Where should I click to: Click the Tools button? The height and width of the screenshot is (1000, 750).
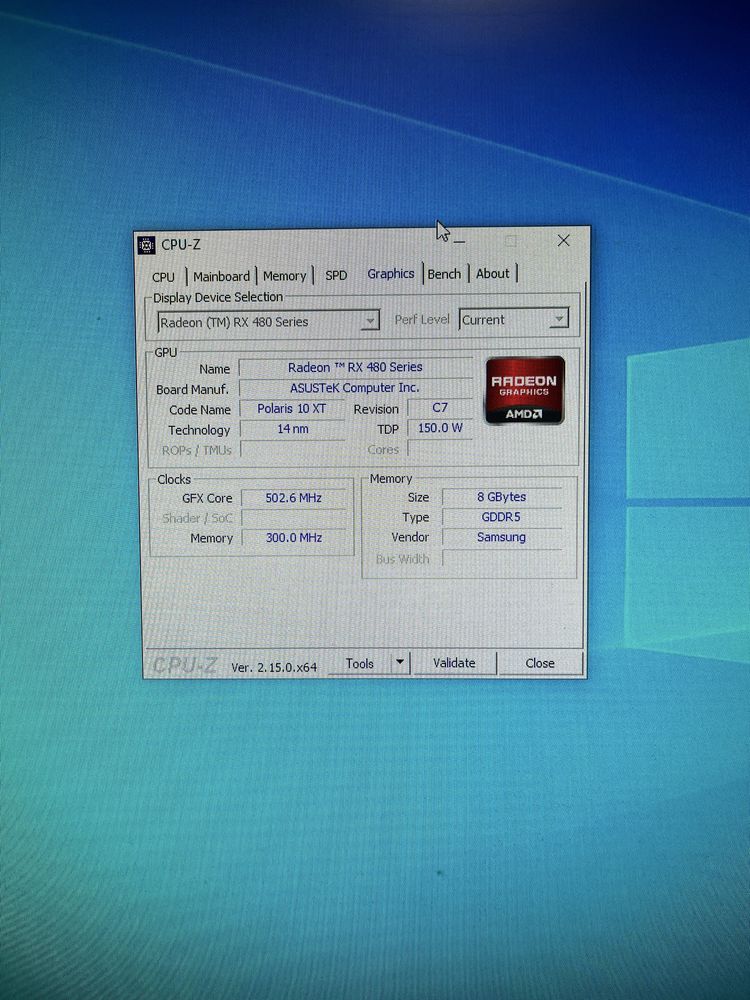pos(360,664)
